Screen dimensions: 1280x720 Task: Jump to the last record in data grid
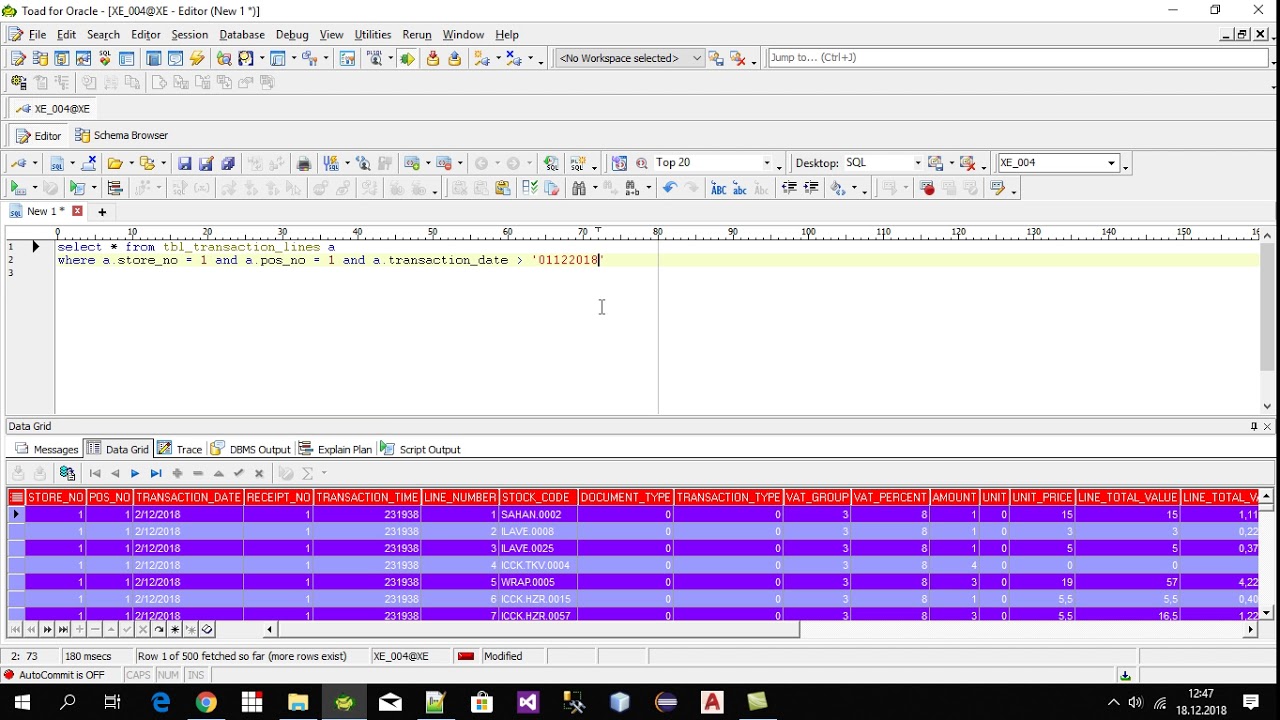tap(156, 474)
